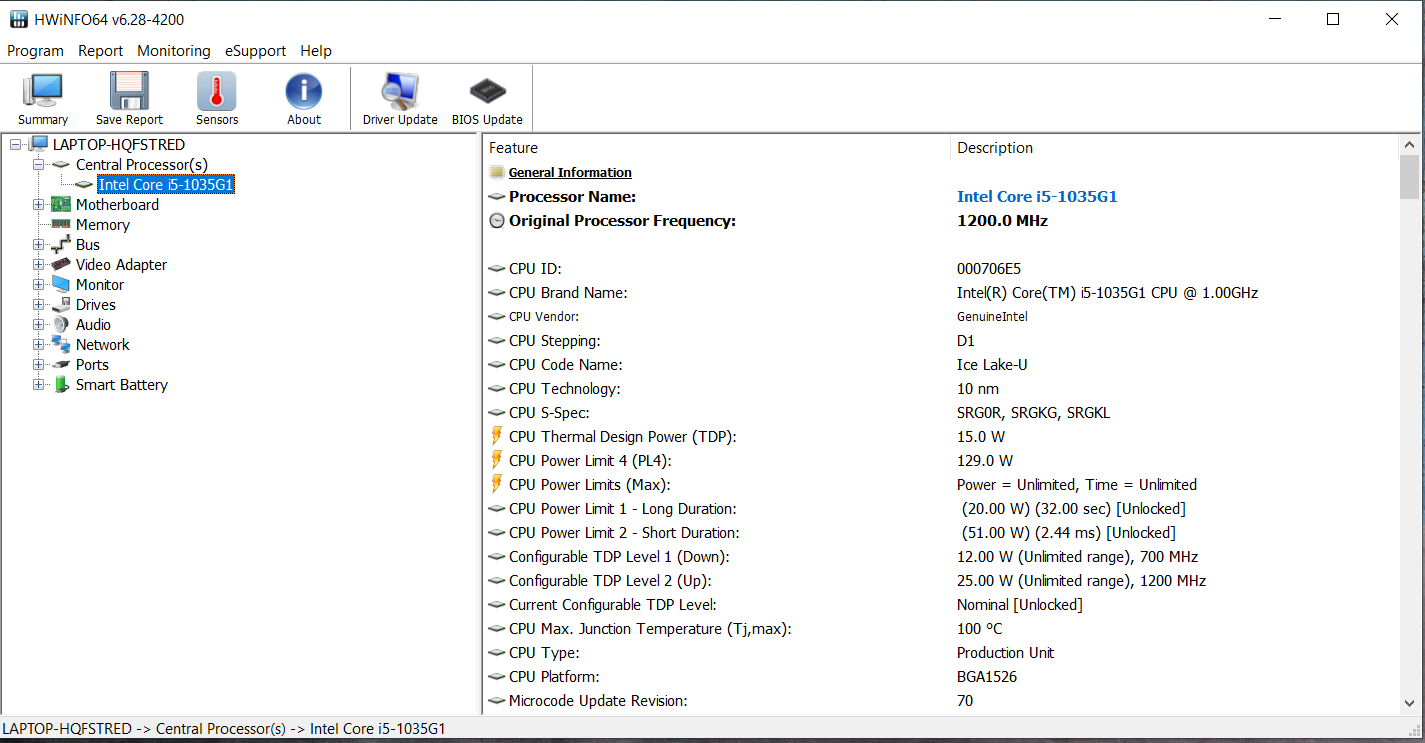Expand the Drives tree node
Image resolution: width=1425 pixels, height=743 pixels.
(x=39, y=305)
